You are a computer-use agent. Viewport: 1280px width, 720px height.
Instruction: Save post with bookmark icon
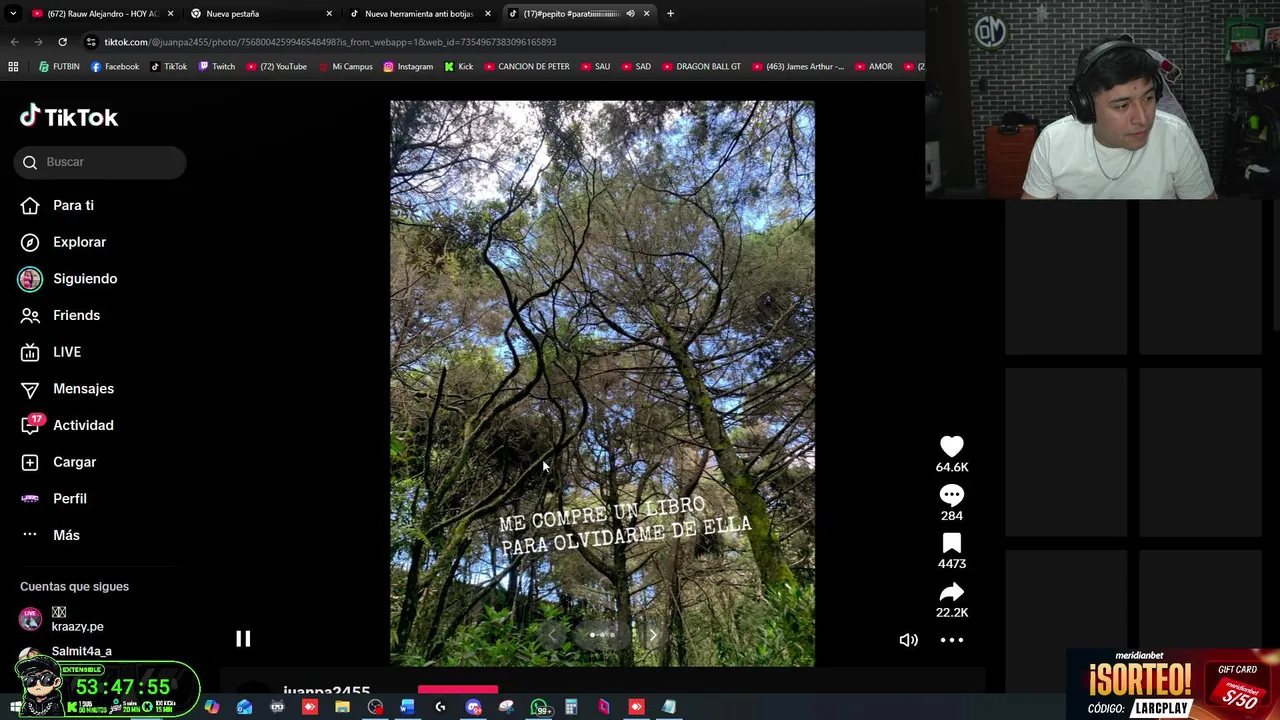pyautogui.click(x=952, y=544)
